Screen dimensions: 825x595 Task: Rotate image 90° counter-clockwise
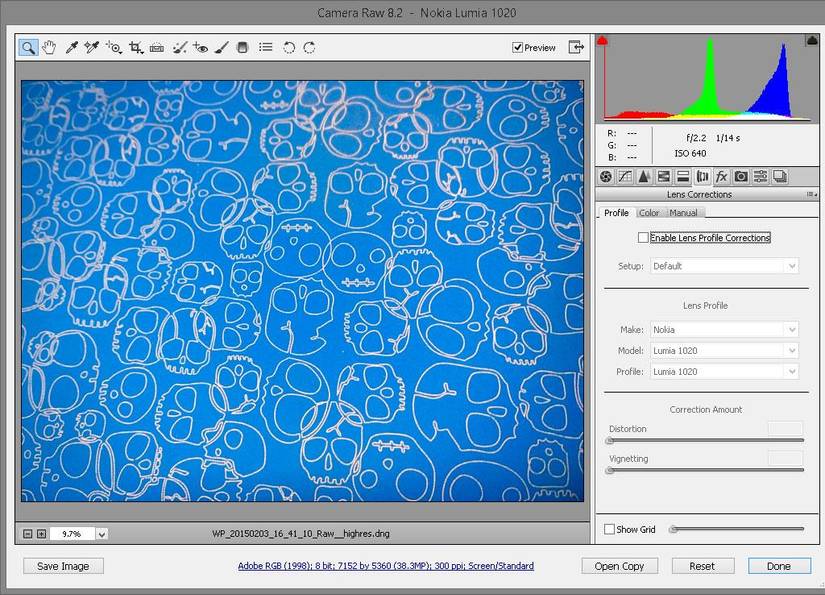click(289, 48)
